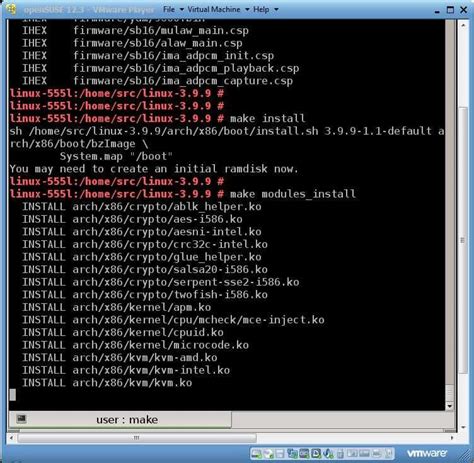This screenshot has width=474, height=463.
Task: Click the terminal cursor block
Action: [13, 395]
